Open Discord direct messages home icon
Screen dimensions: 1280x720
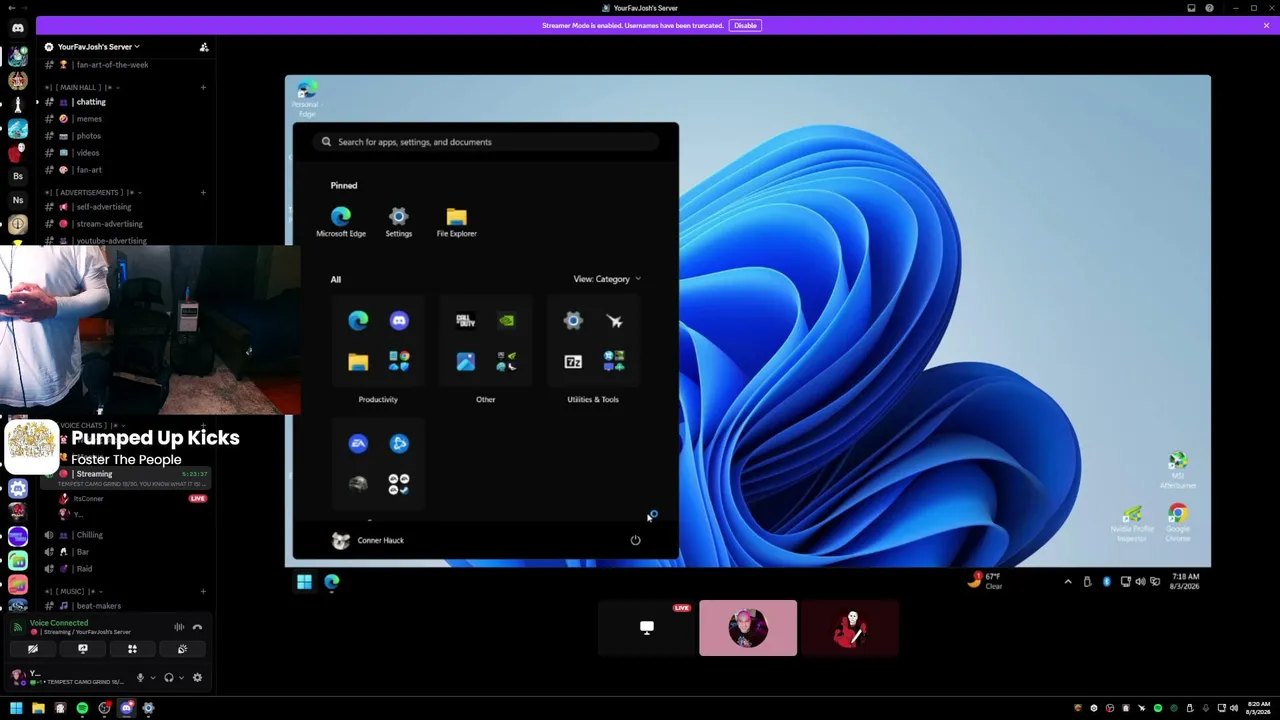point(18,28)
